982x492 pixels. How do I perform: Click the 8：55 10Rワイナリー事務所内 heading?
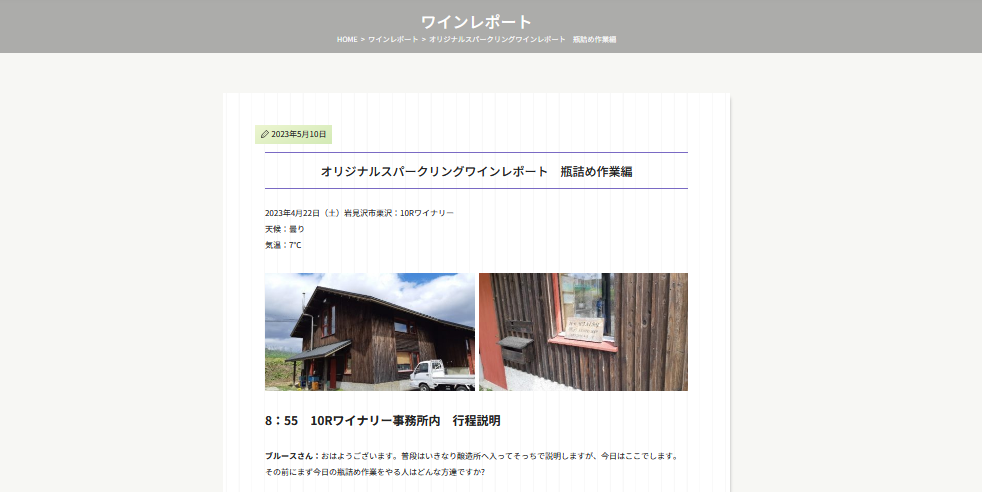click(x=382, y=420)
